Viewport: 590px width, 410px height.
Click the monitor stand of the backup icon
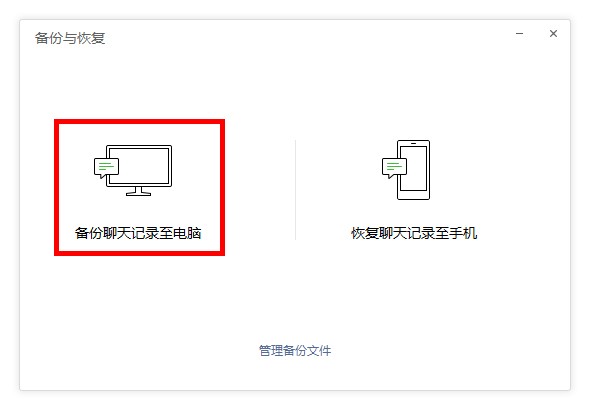tap(138, 191)
